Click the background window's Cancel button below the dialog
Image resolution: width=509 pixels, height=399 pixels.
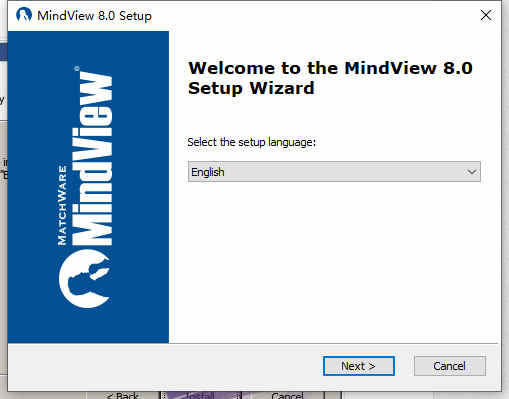(287, 395)
